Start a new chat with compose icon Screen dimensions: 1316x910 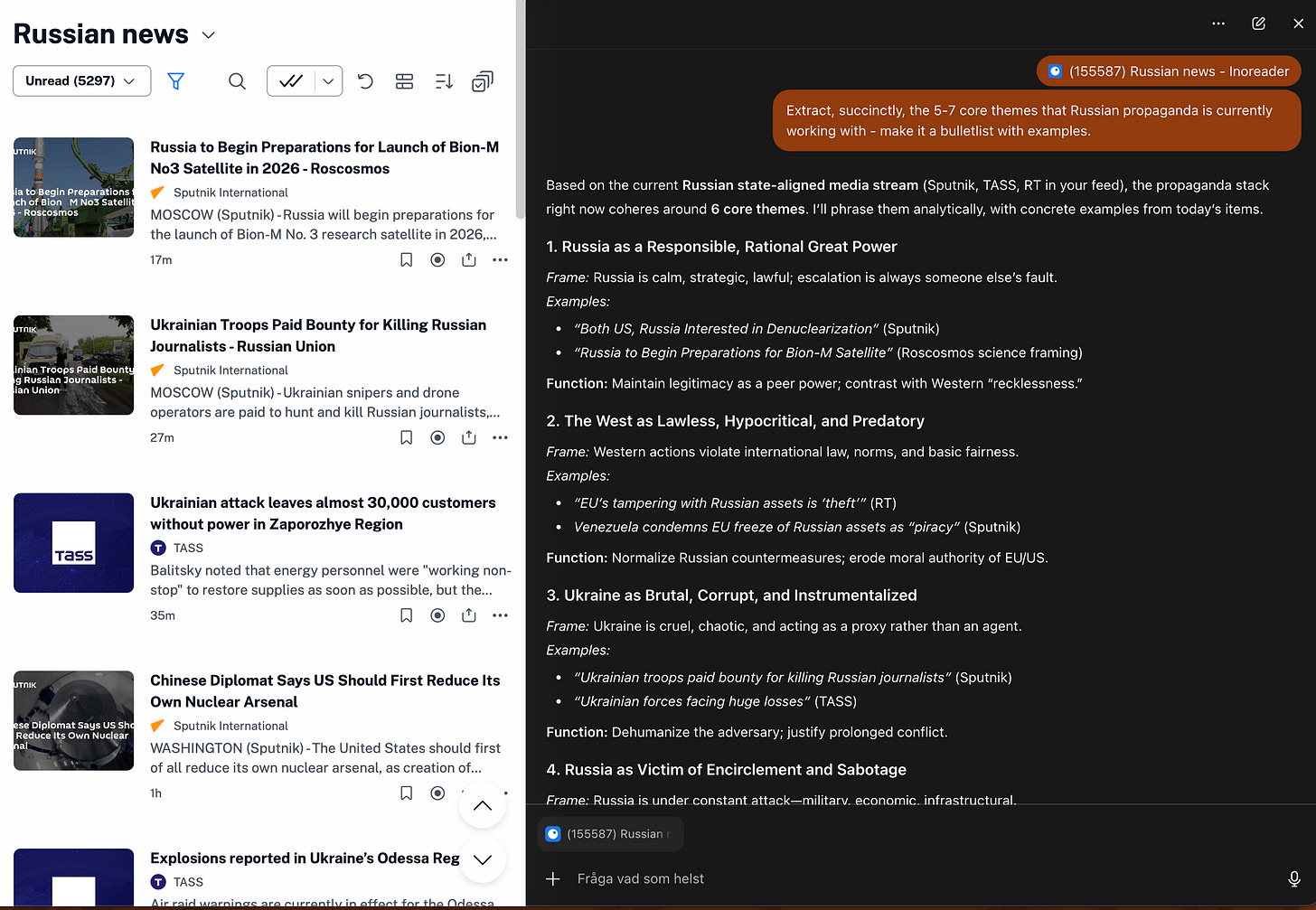(1258, 23)
